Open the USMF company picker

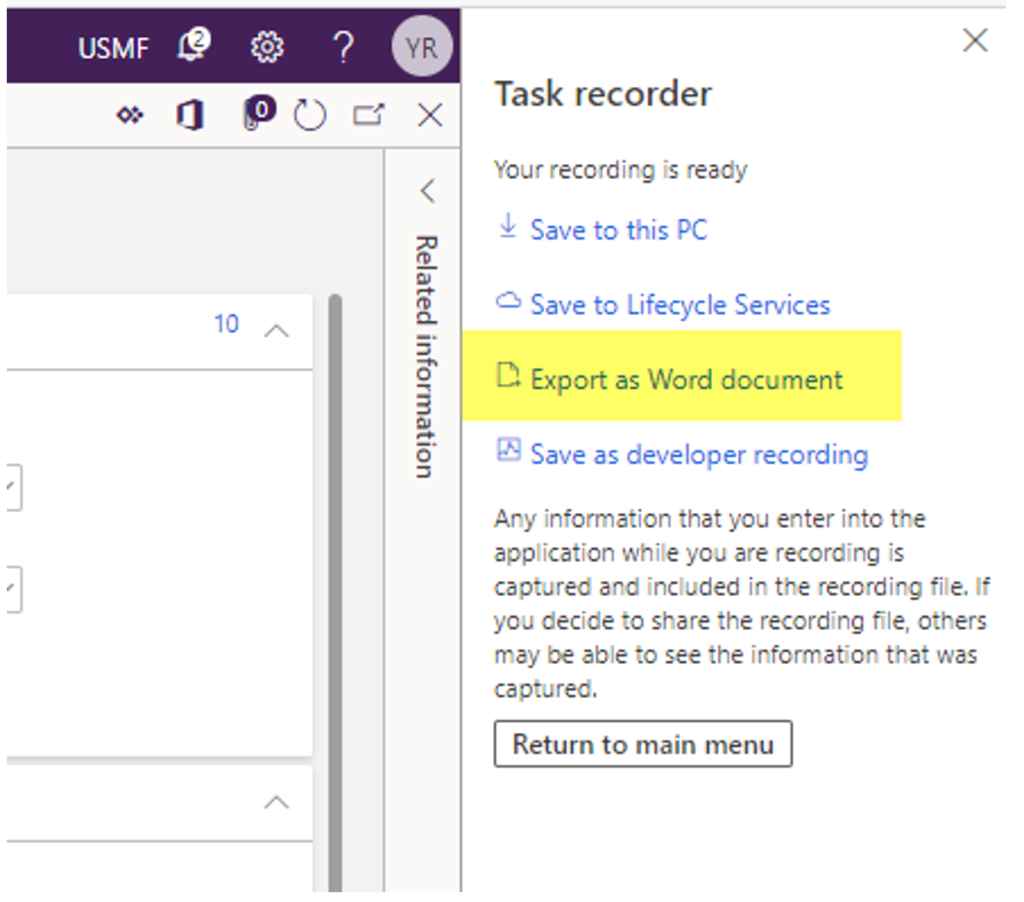click(113, 46)
